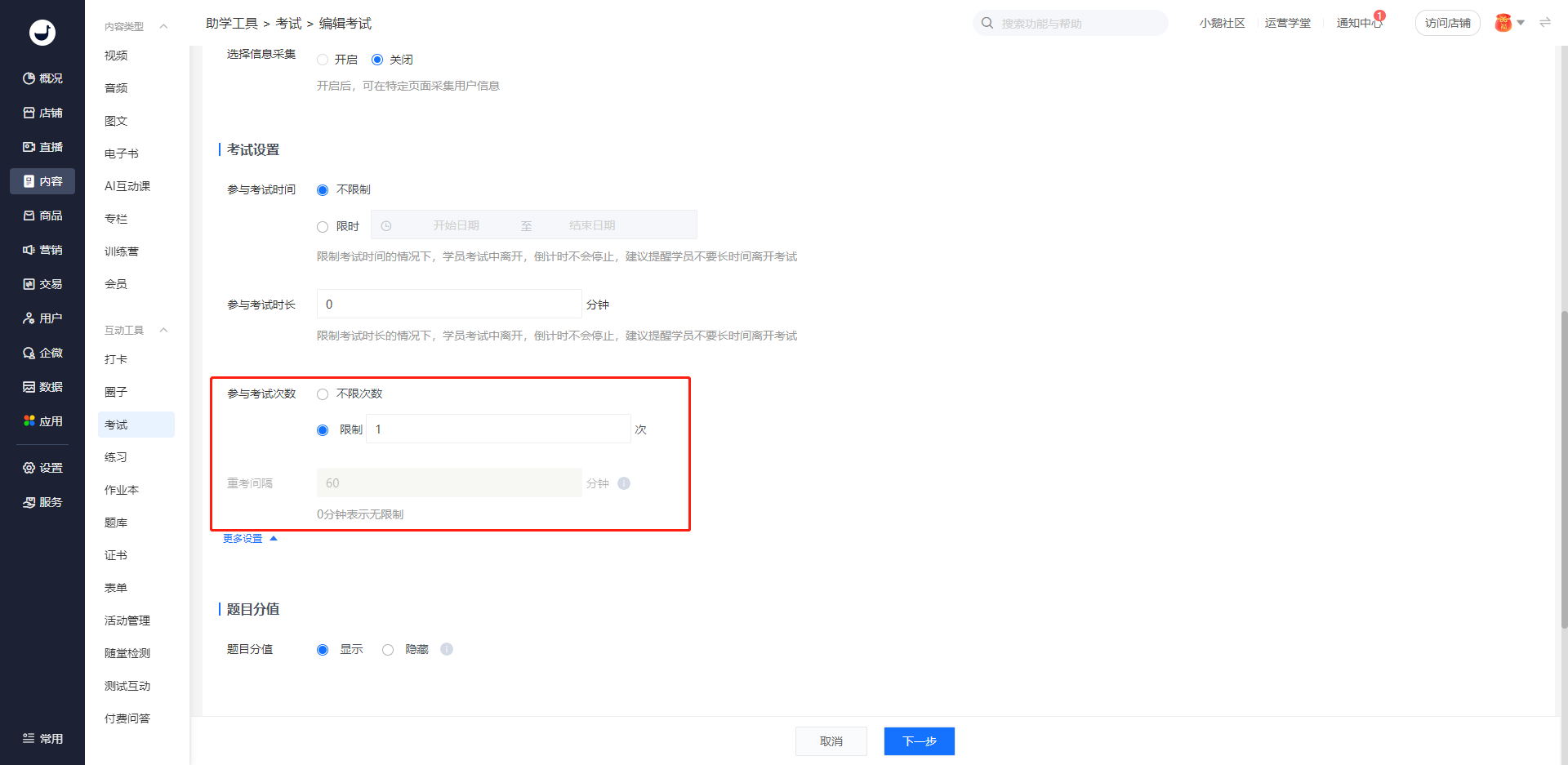Open the 应用 apps section

42,421
